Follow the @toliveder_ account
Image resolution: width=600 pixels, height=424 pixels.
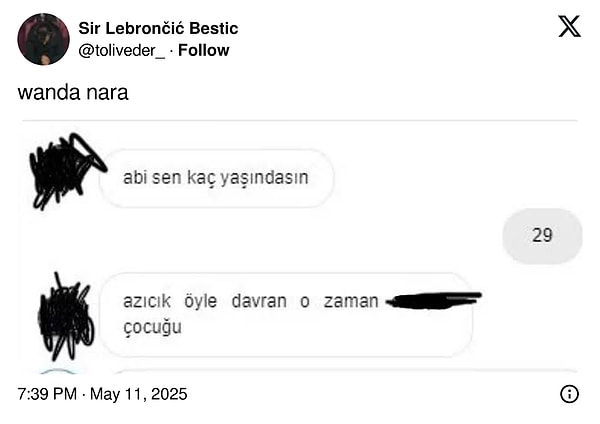pyautogui.click(x=203, y=50)
